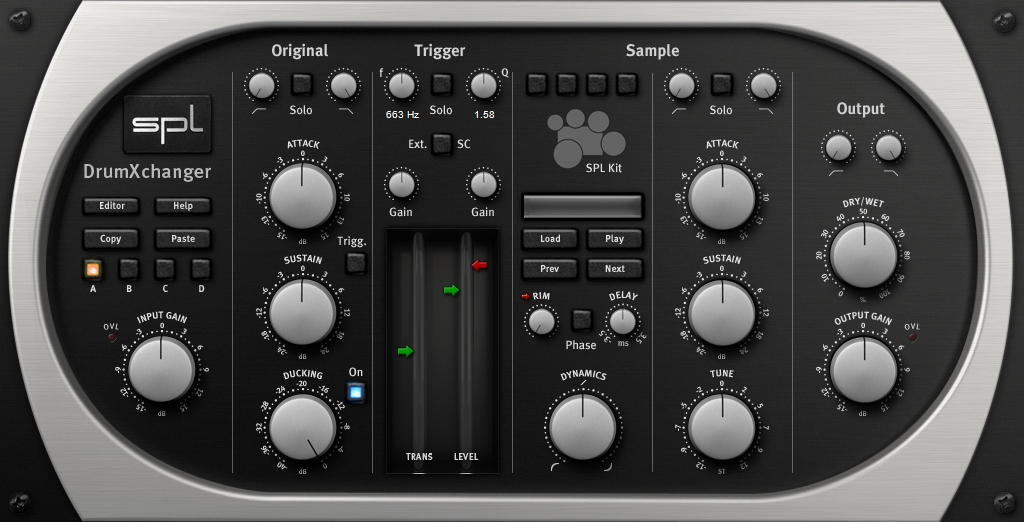Image resolution: width=1024 pixels, height=522 pixels.
Task: Open the Editor panel
Action: 111,206
